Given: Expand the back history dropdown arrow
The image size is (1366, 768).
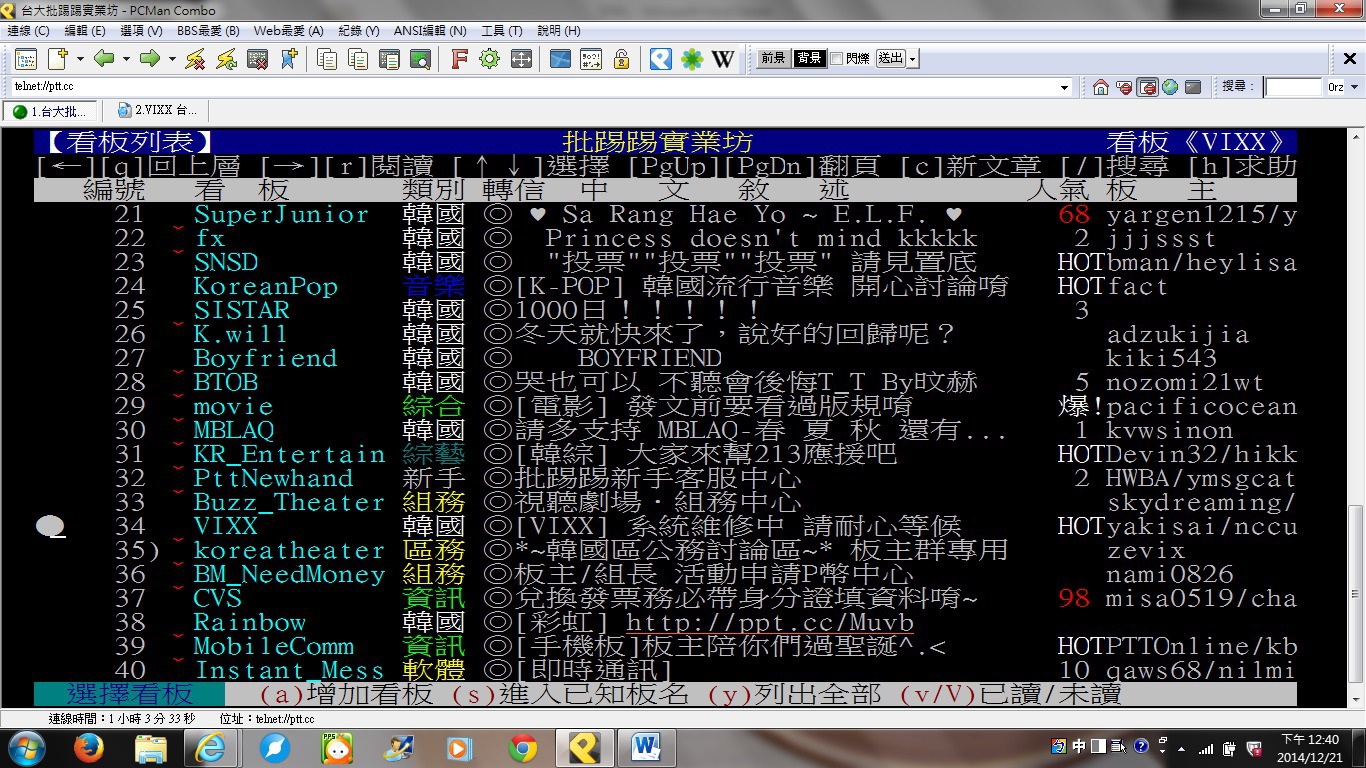Looking at the screenshot, I should point(126,59).
